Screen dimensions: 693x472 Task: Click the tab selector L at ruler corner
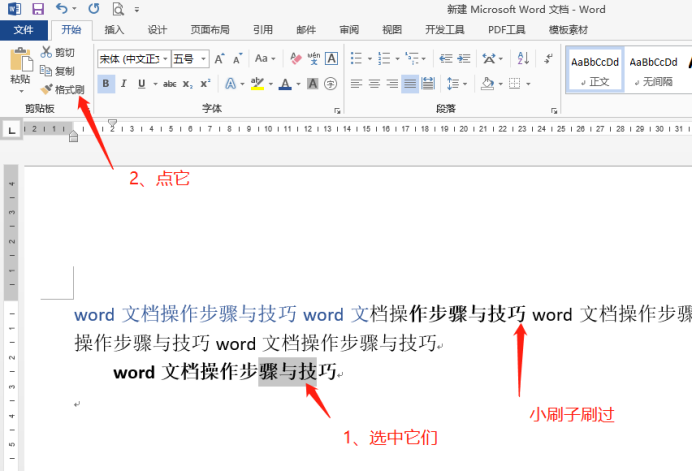pyautogui.click(x=11, y=130)
